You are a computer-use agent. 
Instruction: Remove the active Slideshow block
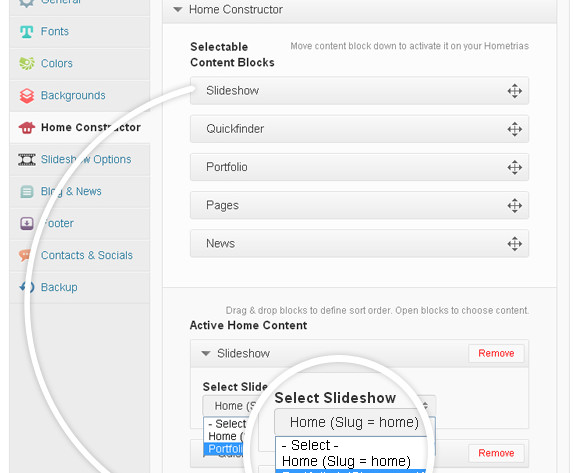pyautogui.click(x=496, y=353)
